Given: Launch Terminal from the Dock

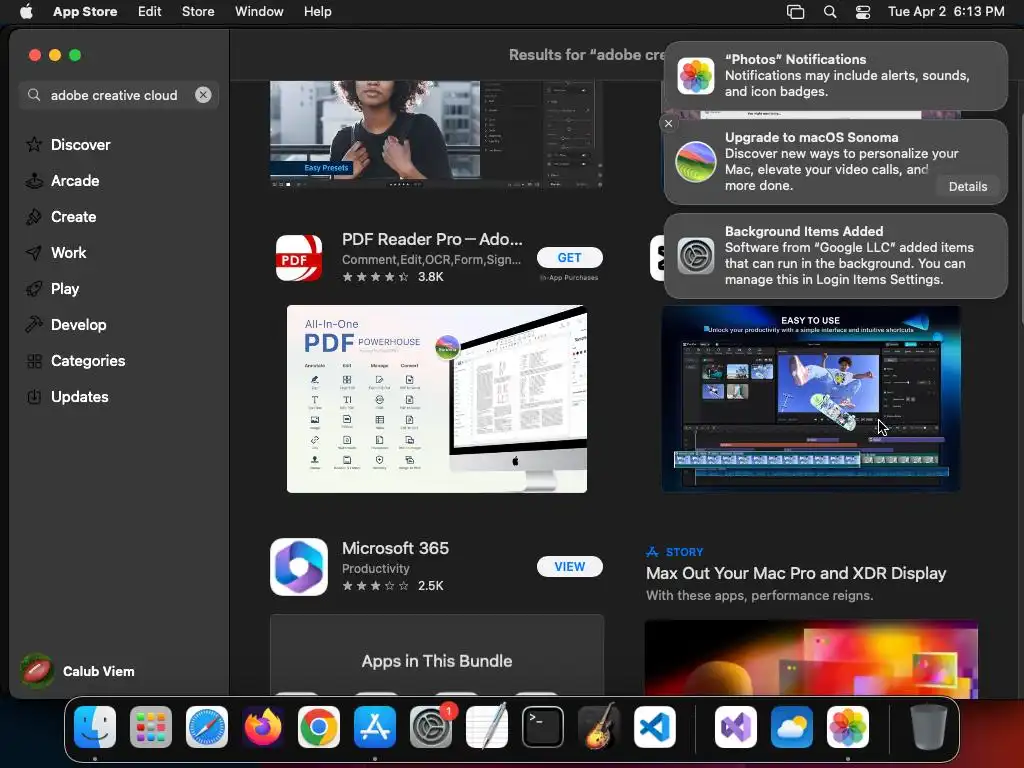Looking at the screenshot, I should (543, 727).
